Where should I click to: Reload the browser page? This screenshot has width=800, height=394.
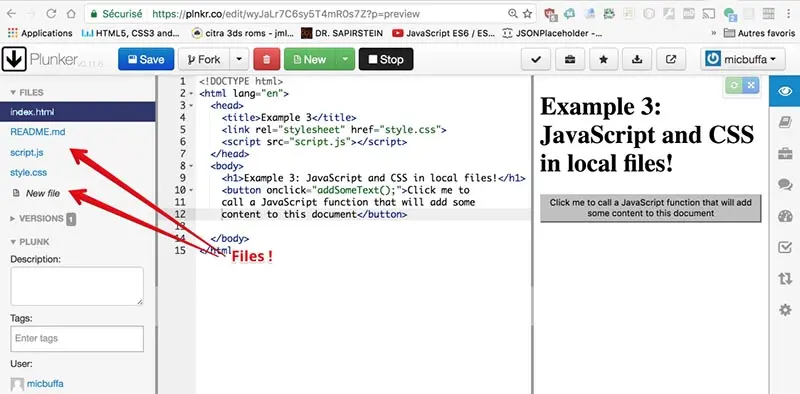tap(51, 14)
